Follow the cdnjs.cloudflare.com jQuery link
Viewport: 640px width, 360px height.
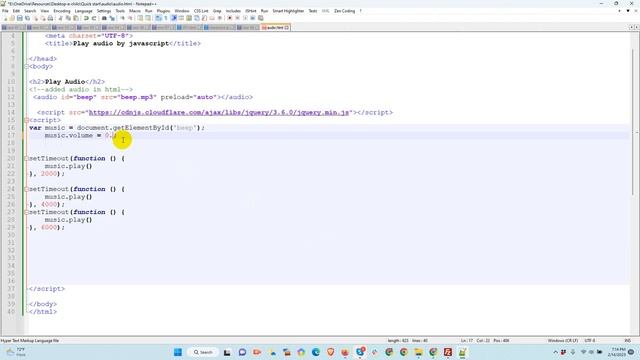coord(219,112)
